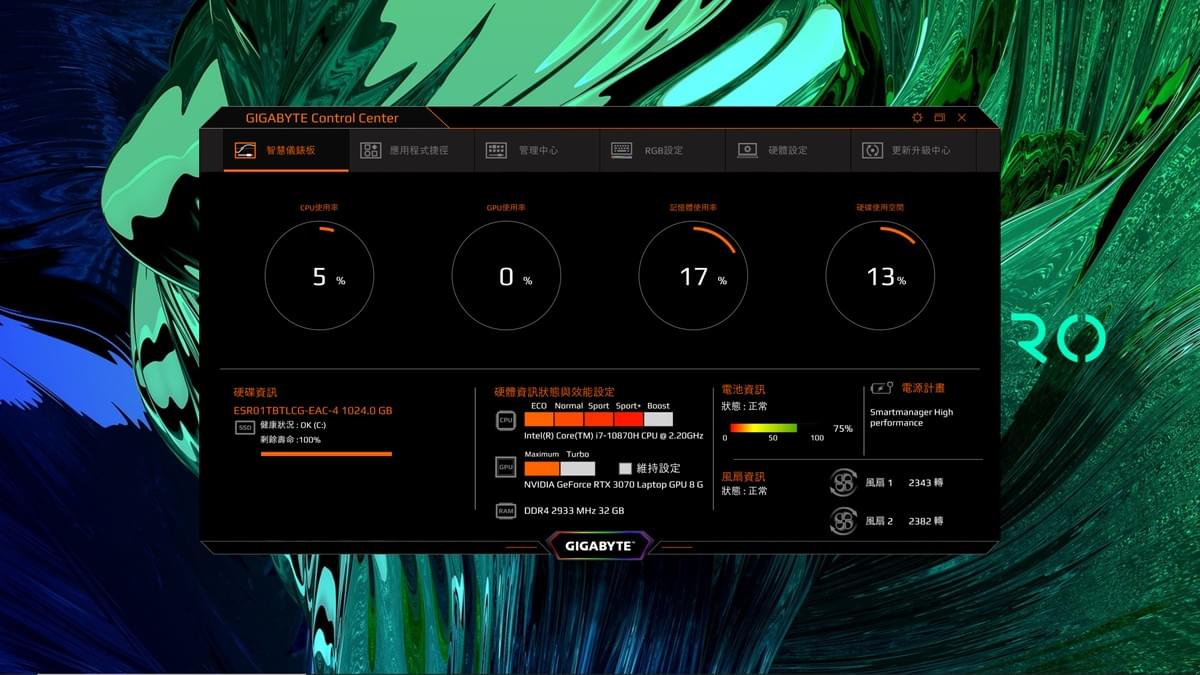Screen dimensions: 1200x675
Task: Open the RGB設定 tab
Action: (661, 150)
